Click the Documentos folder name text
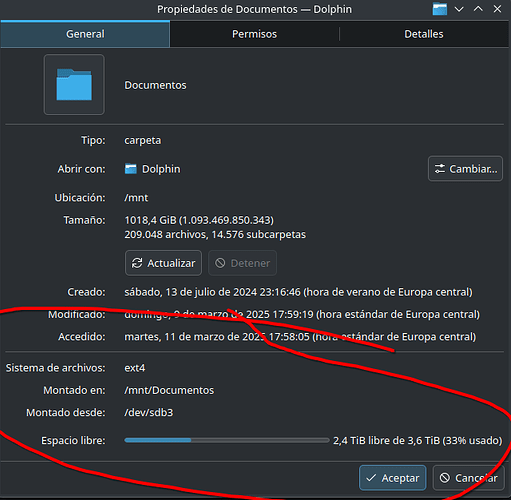The image size is (511, 500). point(155,85)
